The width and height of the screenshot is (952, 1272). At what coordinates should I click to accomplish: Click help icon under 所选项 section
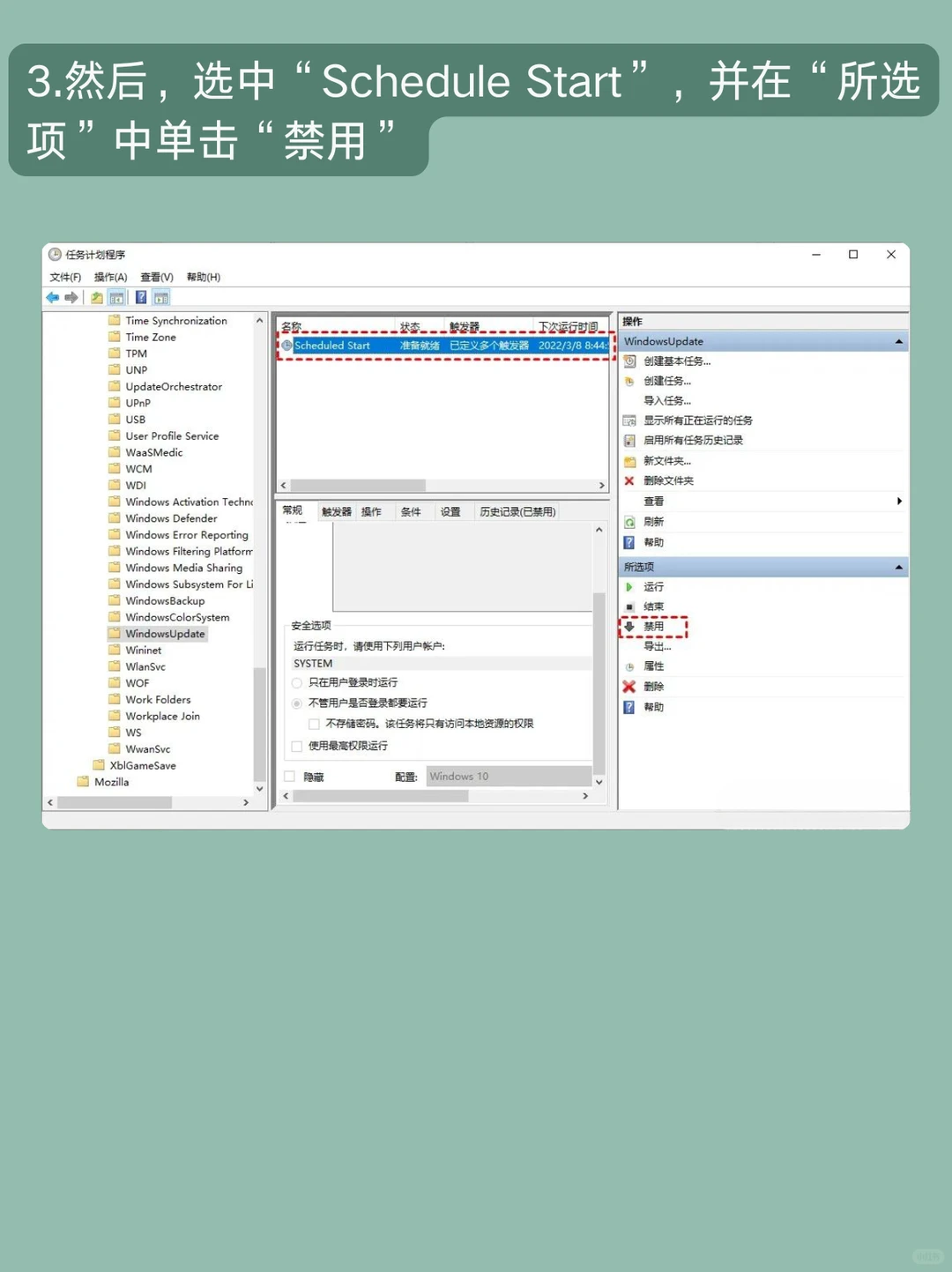629,708
